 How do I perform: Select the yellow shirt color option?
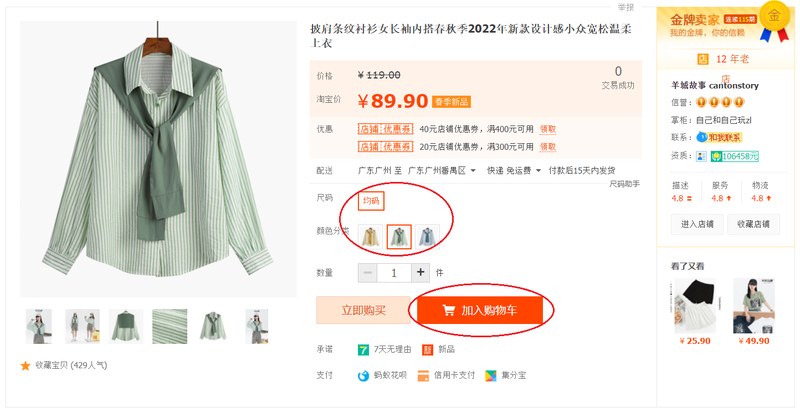[371, 236]
